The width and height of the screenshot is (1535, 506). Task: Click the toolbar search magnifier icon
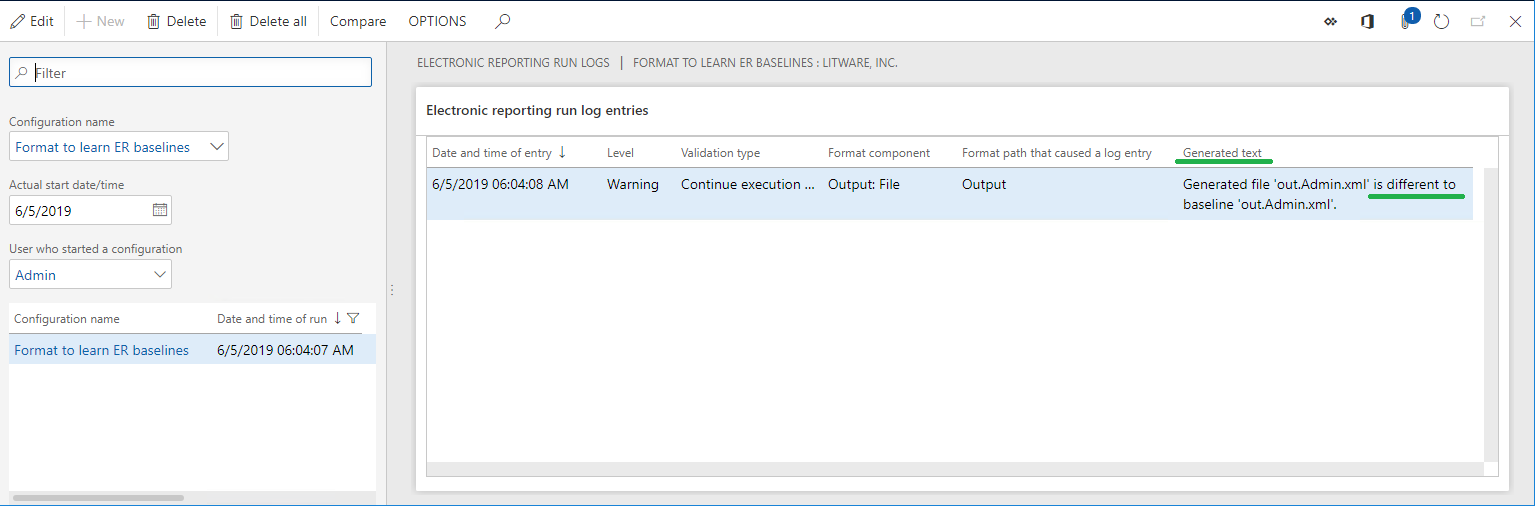click(x=503, y=21)
